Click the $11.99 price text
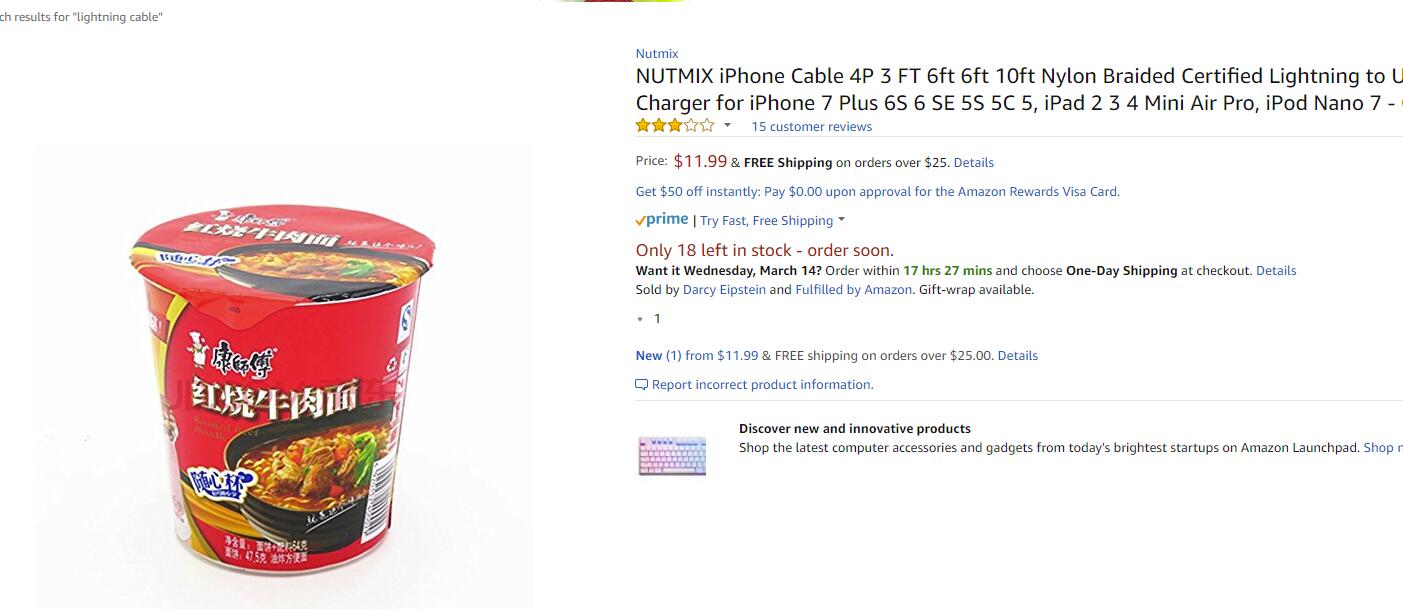This screenshot has height=609, width=1403. click(700, 161)
